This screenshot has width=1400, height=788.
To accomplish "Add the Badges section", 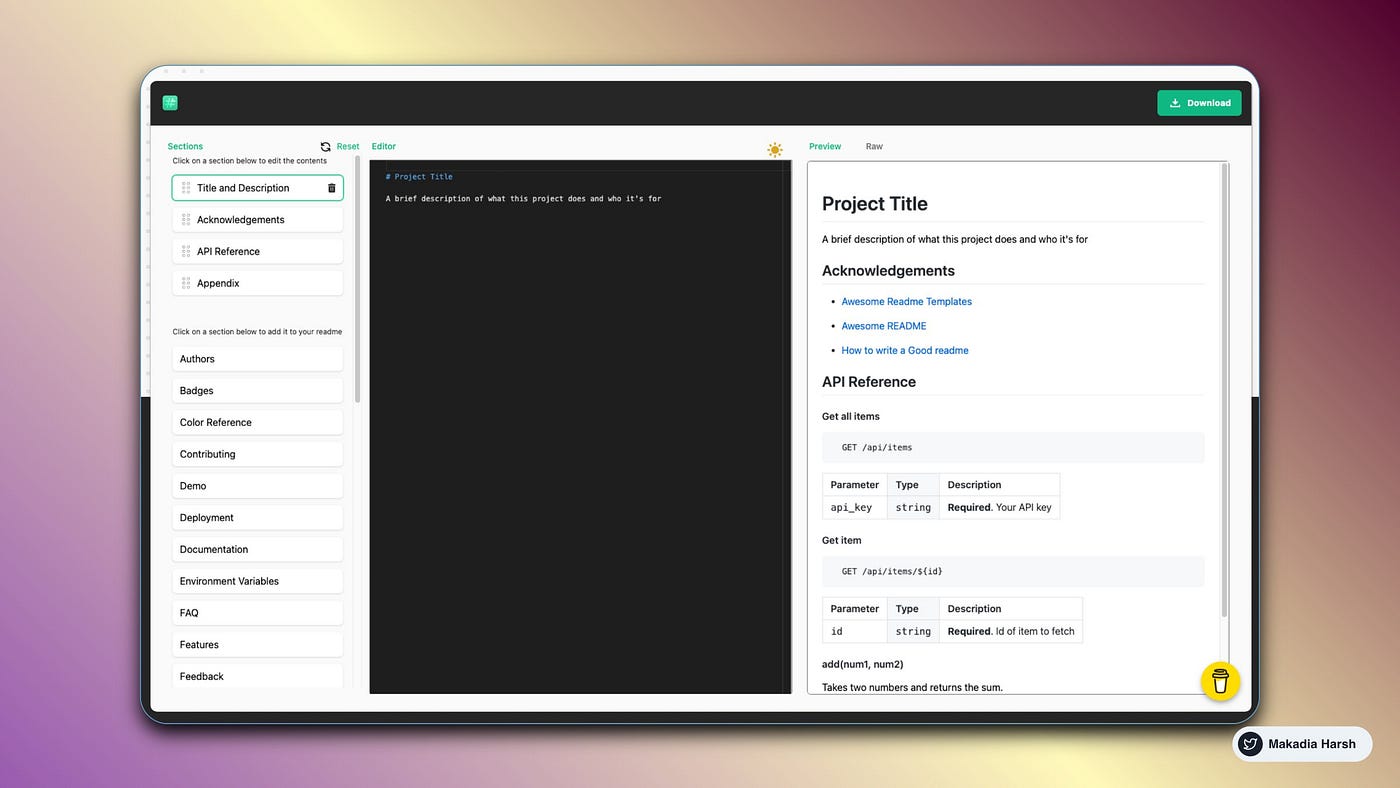I will click(258, 391).
